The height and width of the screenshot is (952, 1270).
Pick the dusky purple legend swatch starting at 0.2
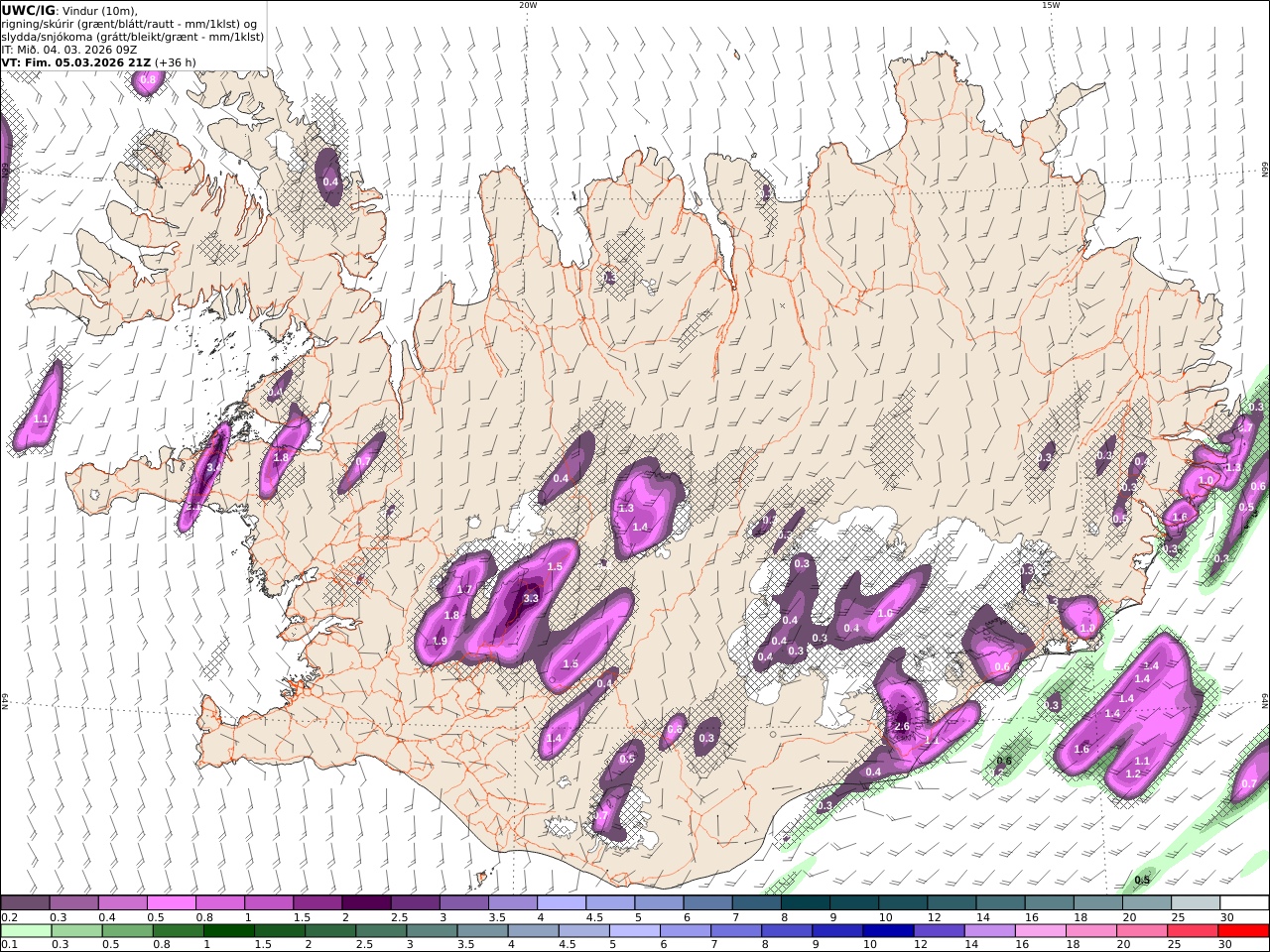point(26,903)
